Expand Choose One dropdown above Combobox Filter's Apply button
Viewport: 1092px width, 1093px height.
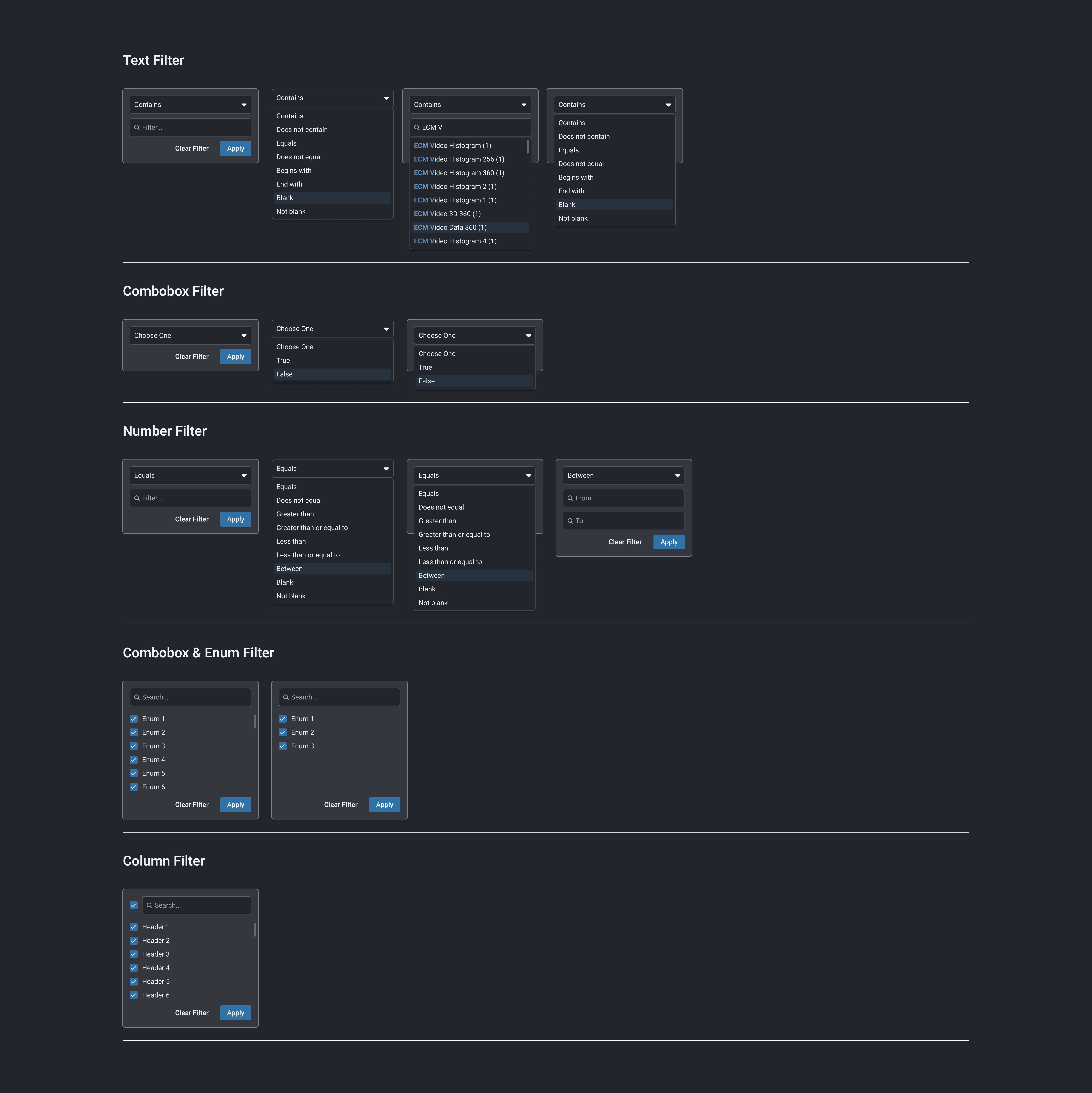click(x=190, y=336)
